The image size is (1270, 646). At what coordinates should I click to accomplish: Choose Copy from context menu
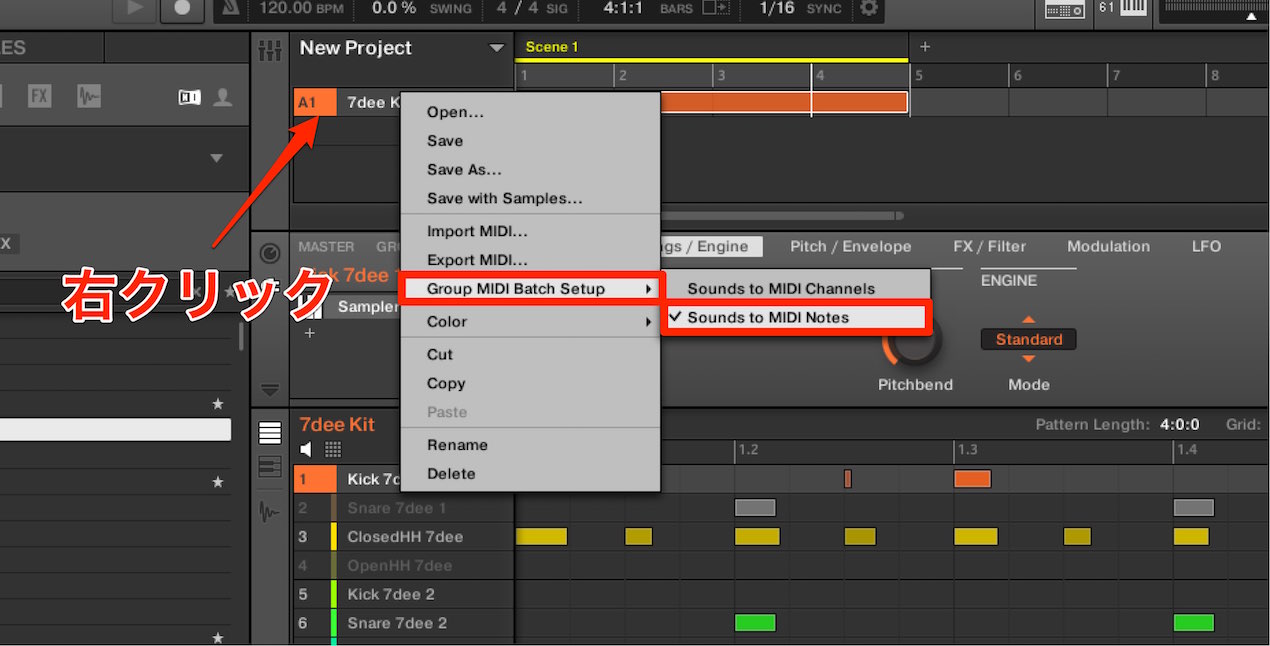coord(530,383)
